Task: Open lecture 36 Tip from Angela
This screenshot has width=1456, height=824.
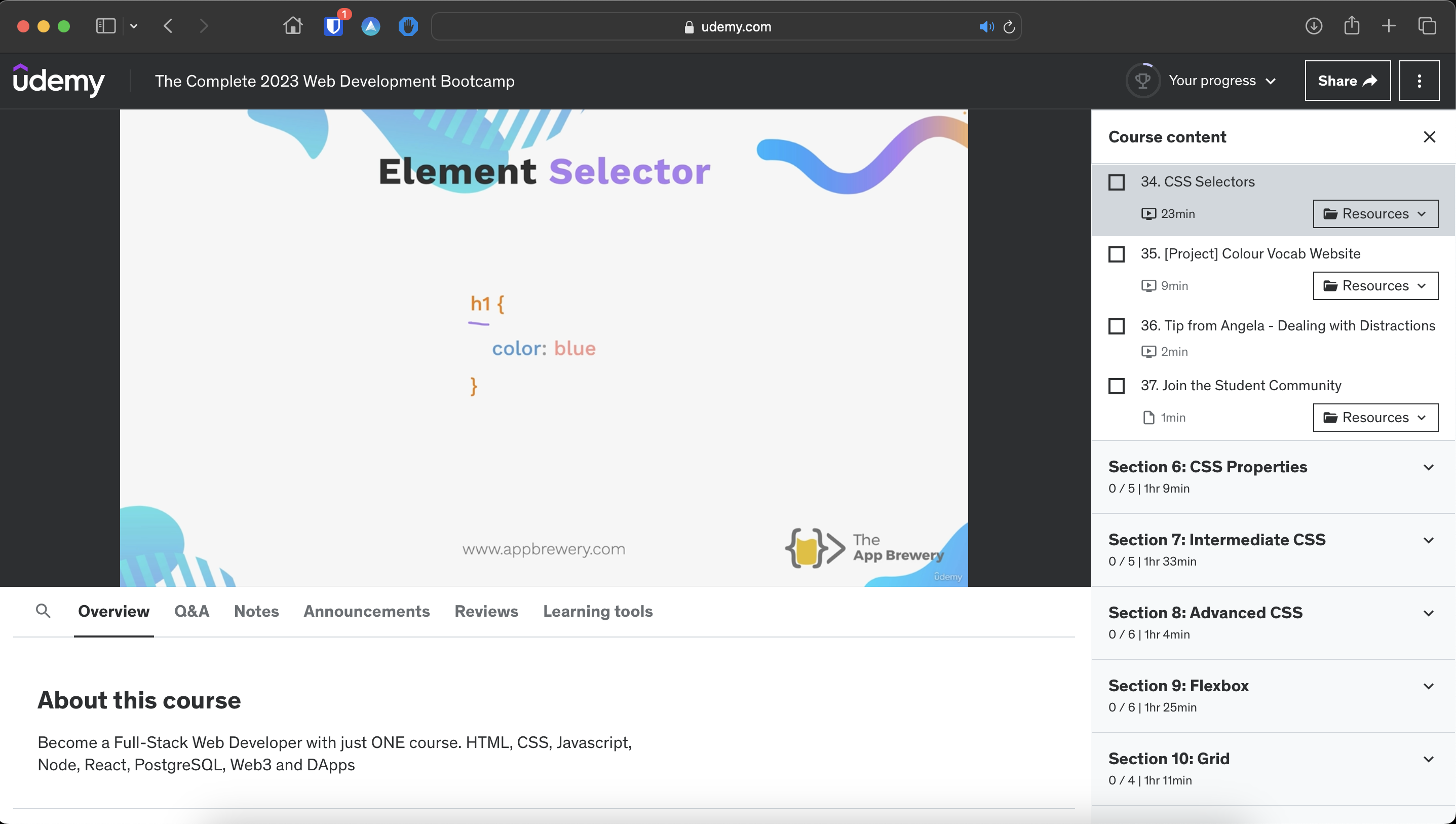Action: coord(1287,326)
